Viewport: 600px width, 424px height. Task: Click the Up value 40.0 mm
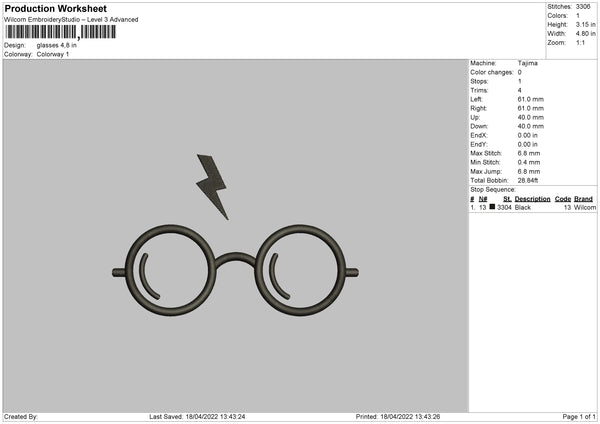530,117
